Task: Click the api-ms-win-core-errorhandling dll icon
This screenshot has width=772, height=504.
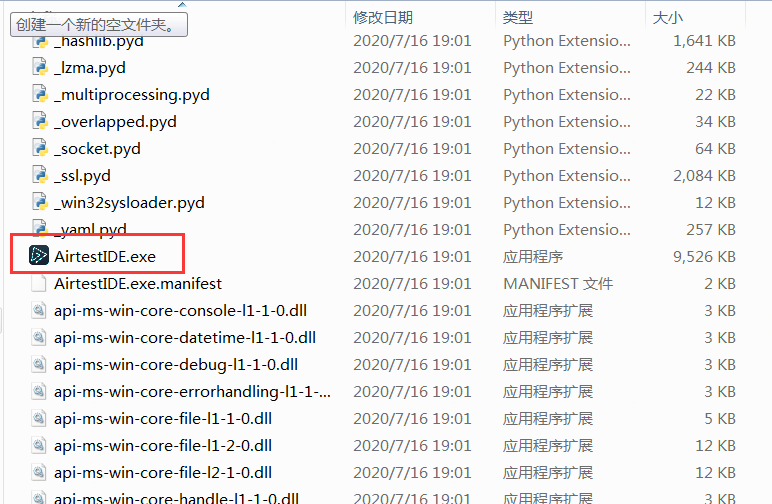Action: pyautogui.click(x=39, y=392)
